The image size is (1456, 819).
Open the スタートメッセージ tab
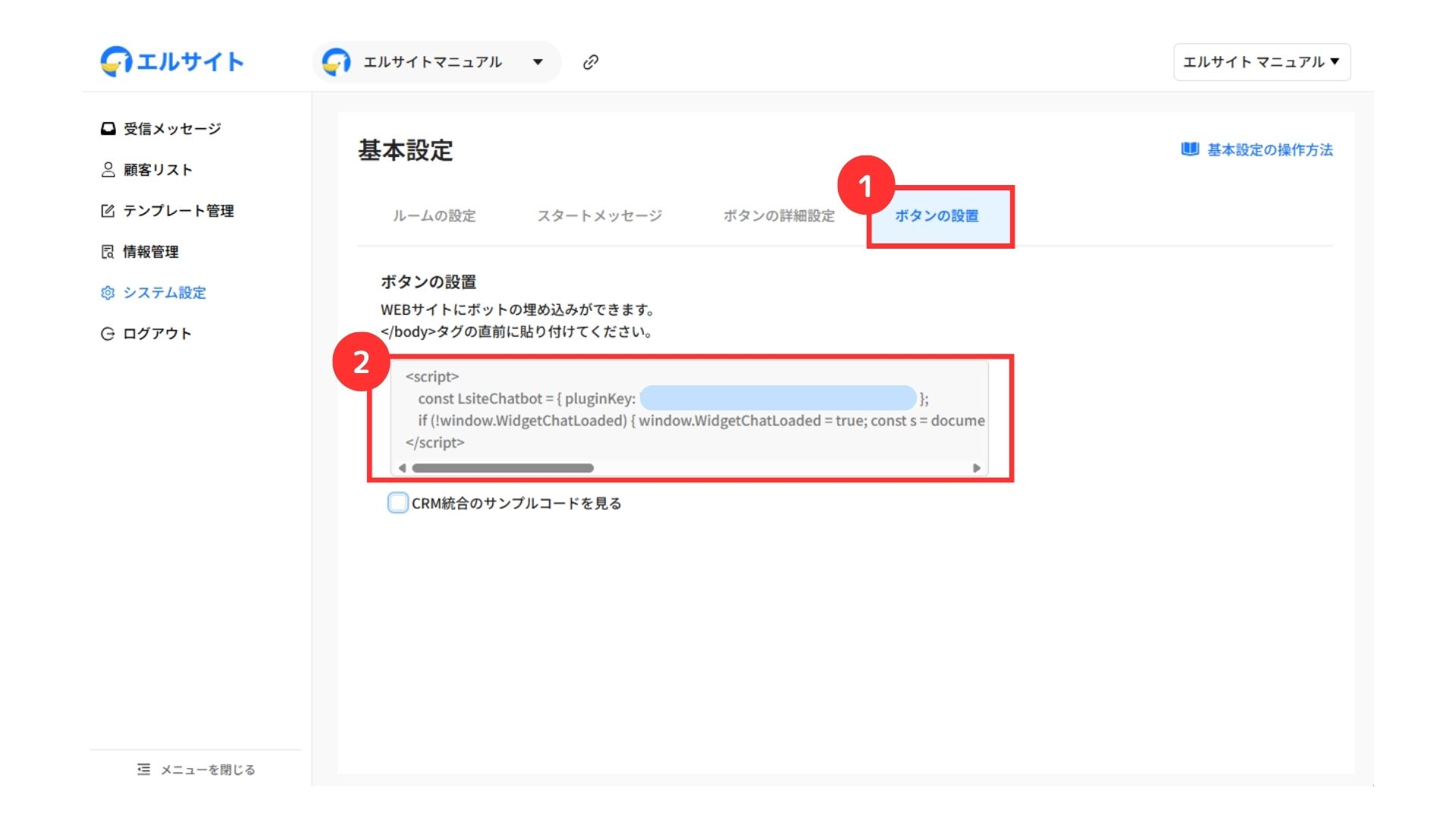pyautogui.click(x=599, y=216)
